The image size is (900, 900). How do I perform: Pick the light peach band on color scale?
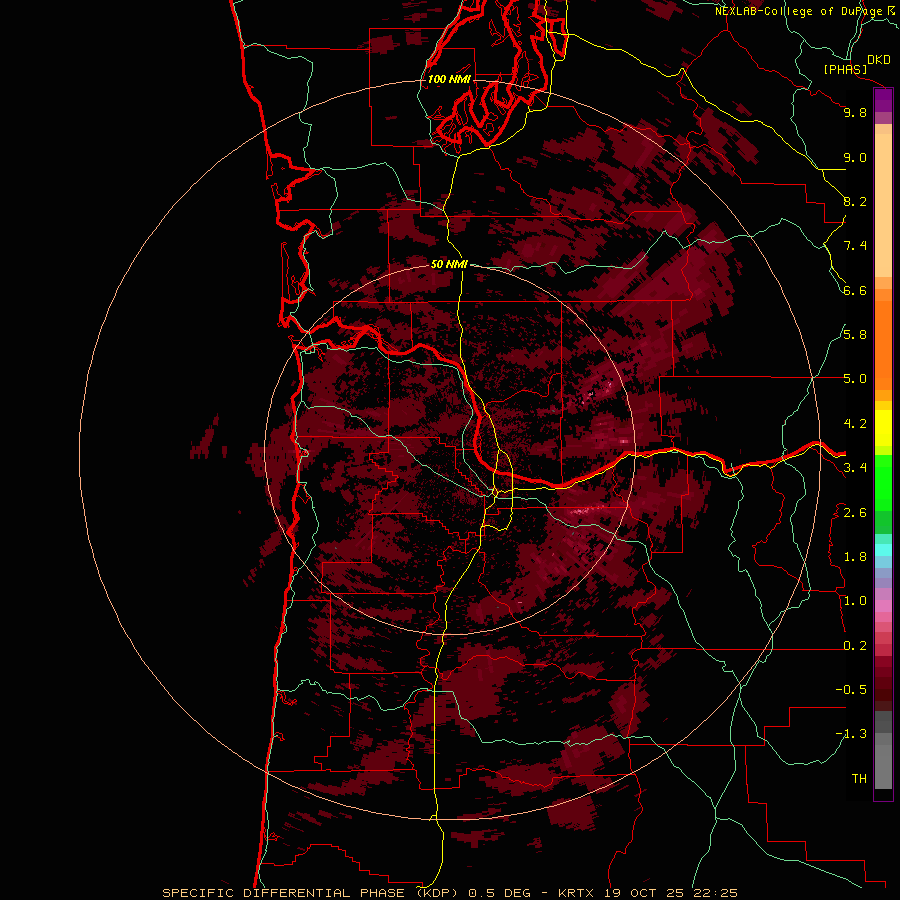[883, 205]
